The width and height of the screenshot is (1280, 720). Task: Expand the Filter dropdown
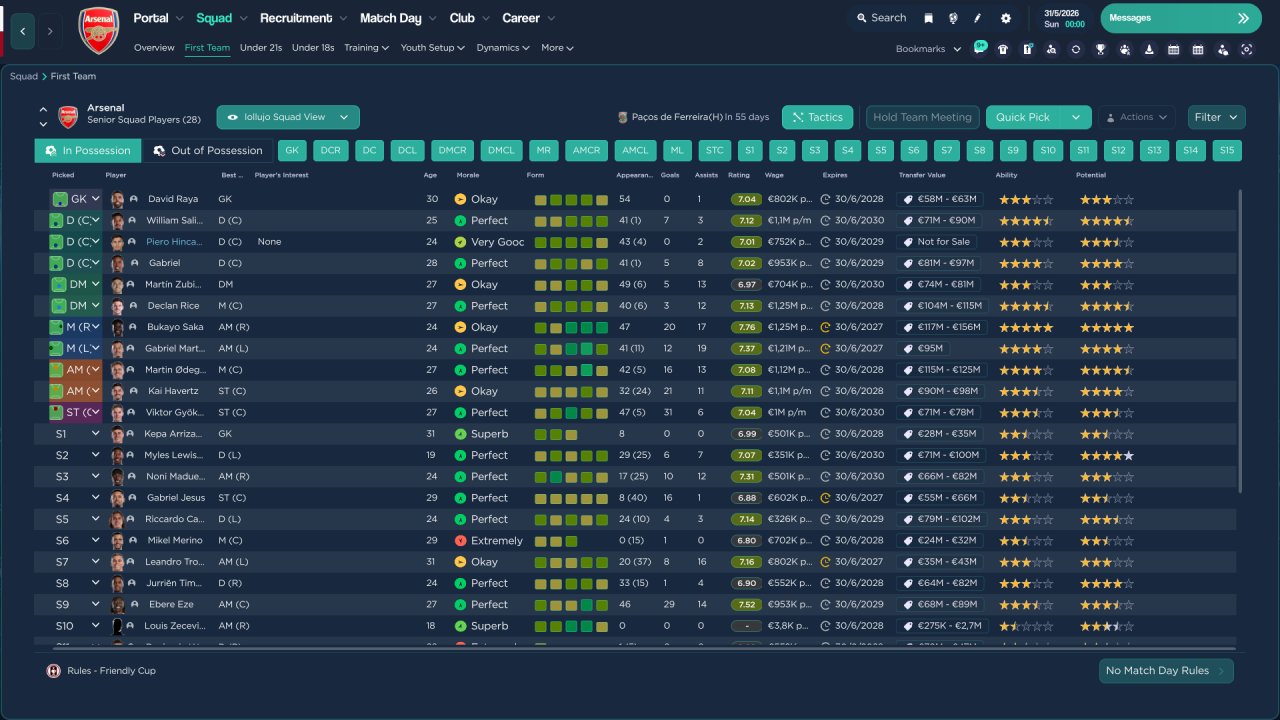tap(1216, 117)
